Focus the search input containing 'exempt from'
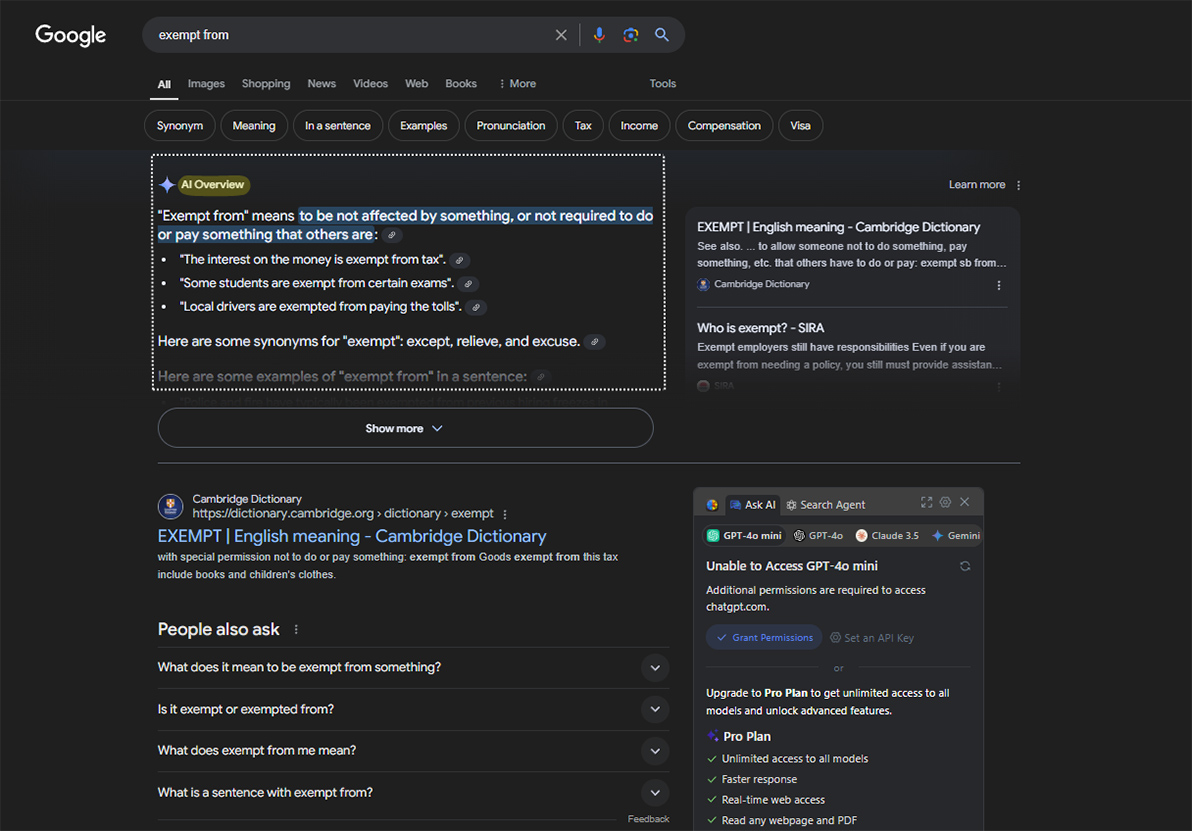 coord(350,35)
